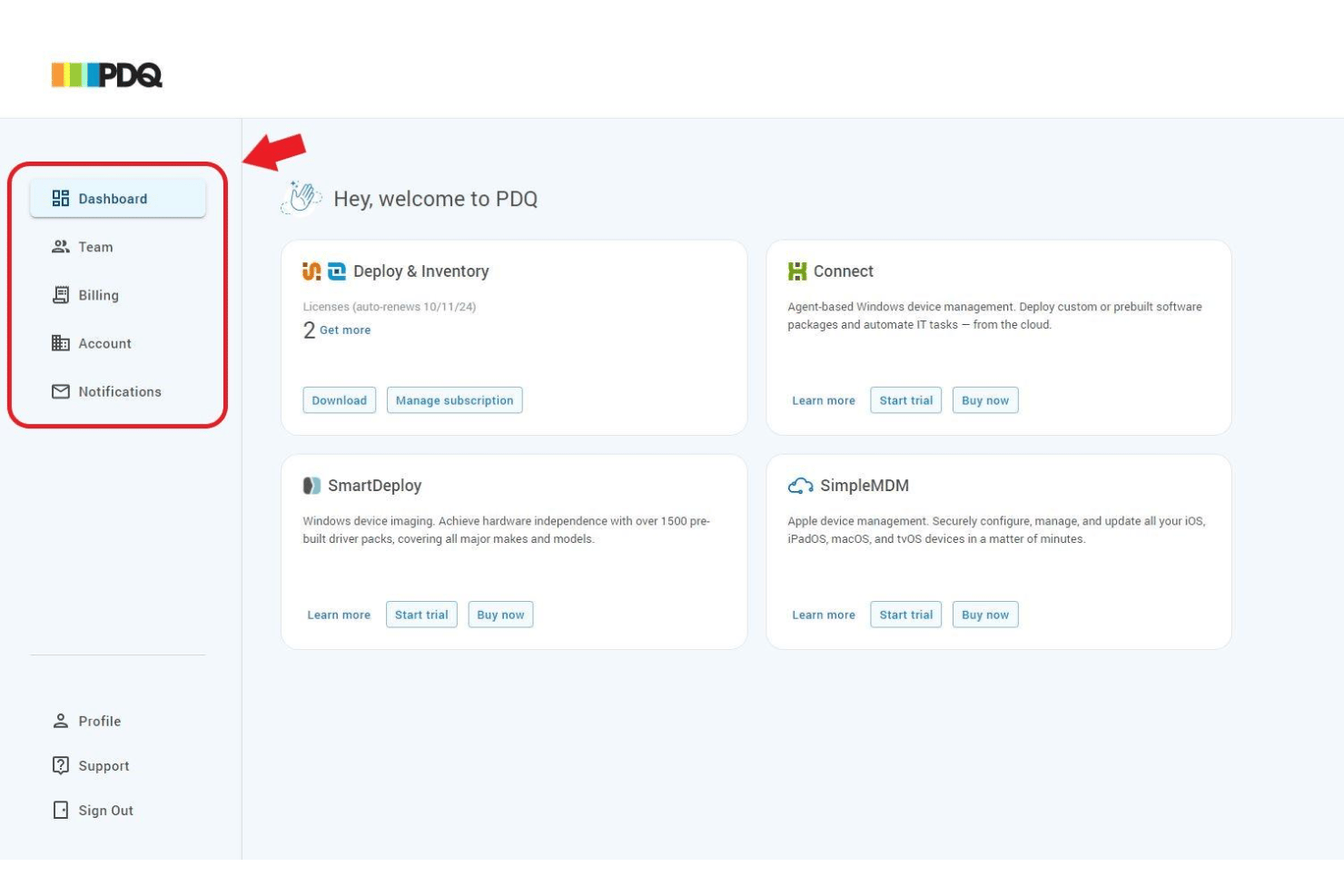Click Buy now on Connect card
This screenshot has height=896, width=1344.
[x=985, y=400]
